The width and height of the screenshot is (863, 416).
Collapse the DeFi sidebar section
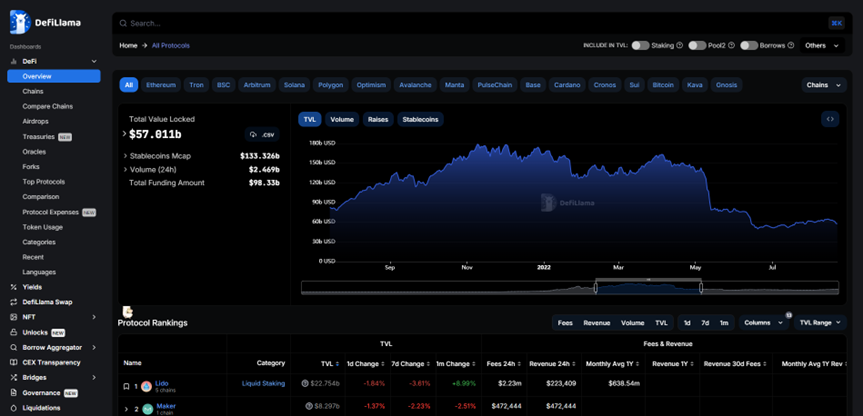tap(94, 62)
